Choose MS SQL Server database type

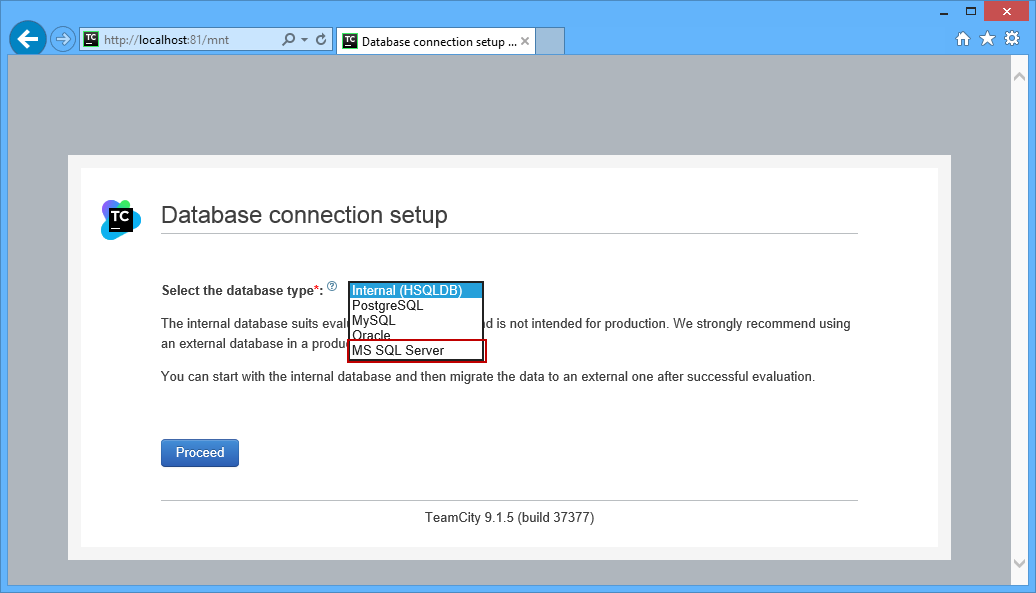pos(416,351)
